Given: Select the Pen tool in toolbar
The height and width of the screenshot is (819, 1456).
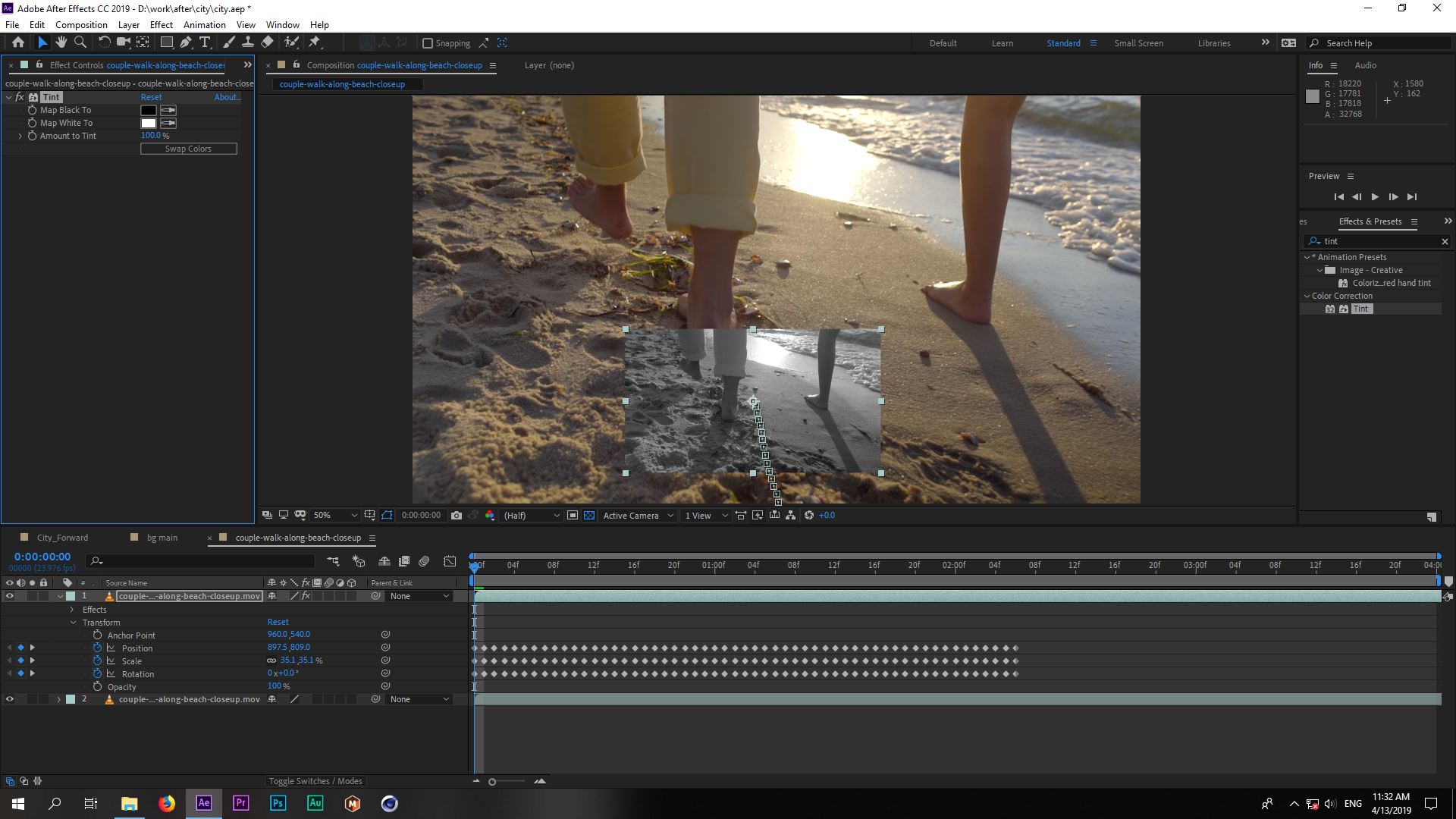Looking at the screenshot, I should pos(186,42).
